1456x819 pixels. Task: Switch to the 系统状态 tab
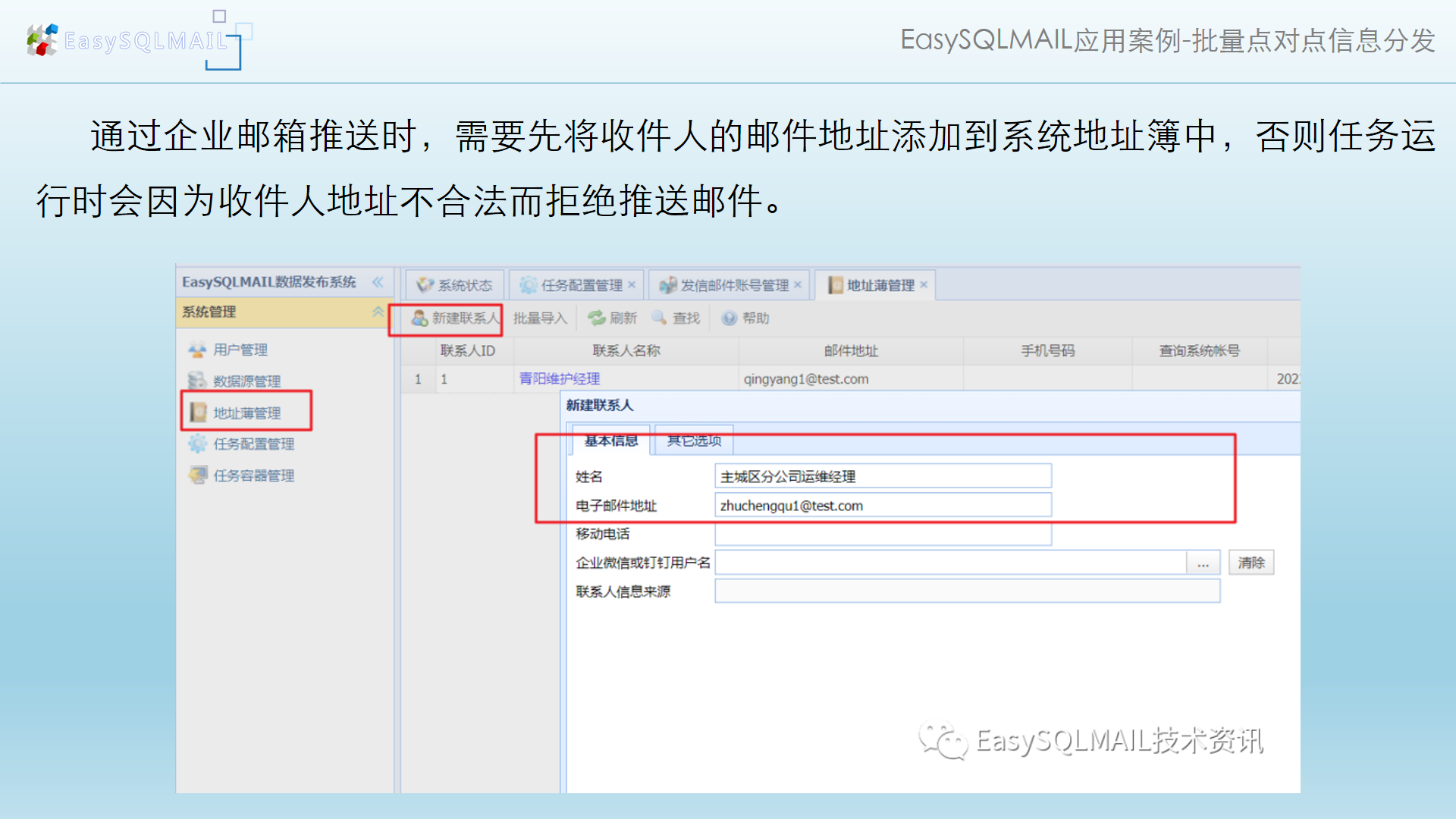(455, 285)
